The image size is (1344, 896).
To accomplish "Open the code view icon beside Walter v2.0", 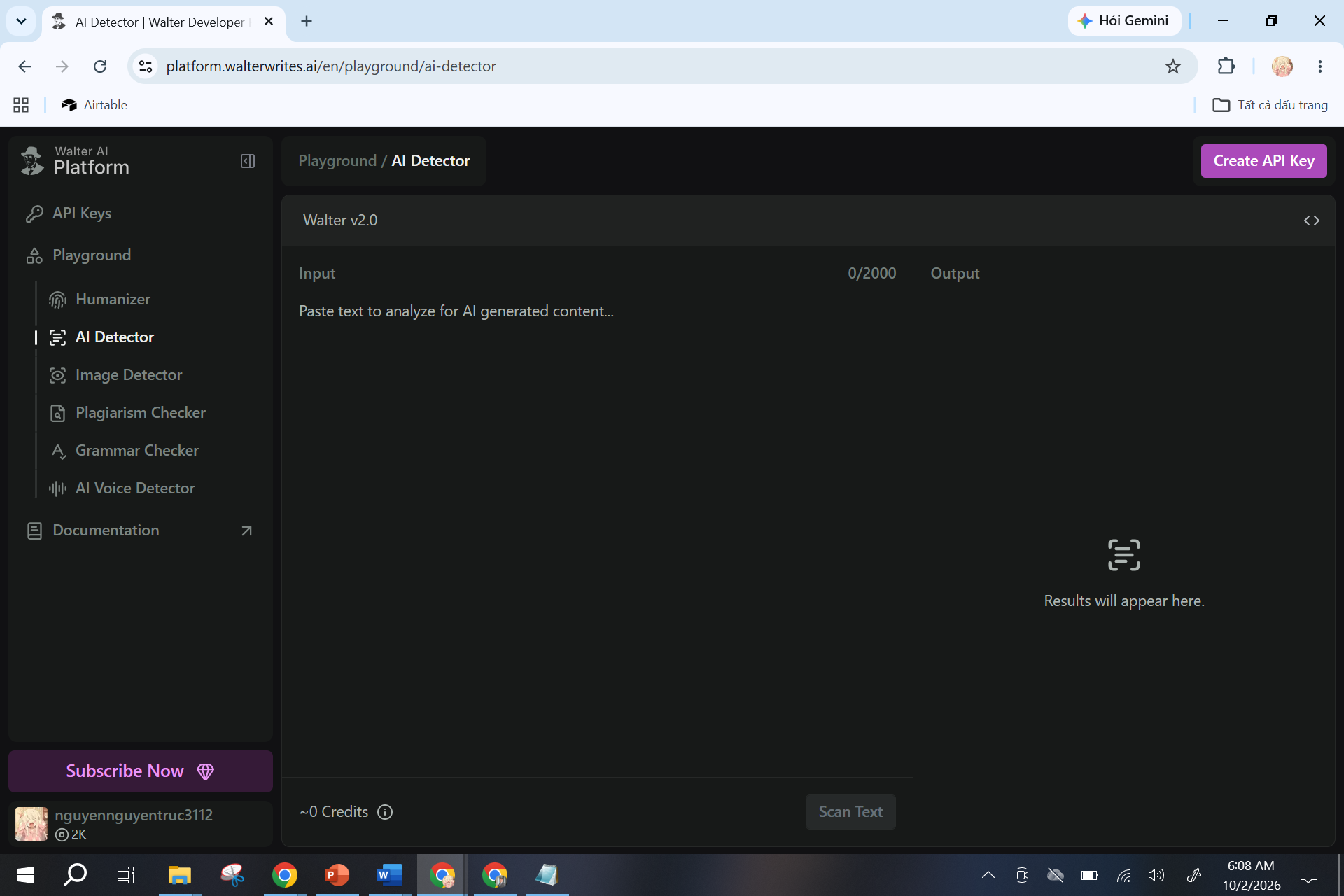I will (1311, 220).
